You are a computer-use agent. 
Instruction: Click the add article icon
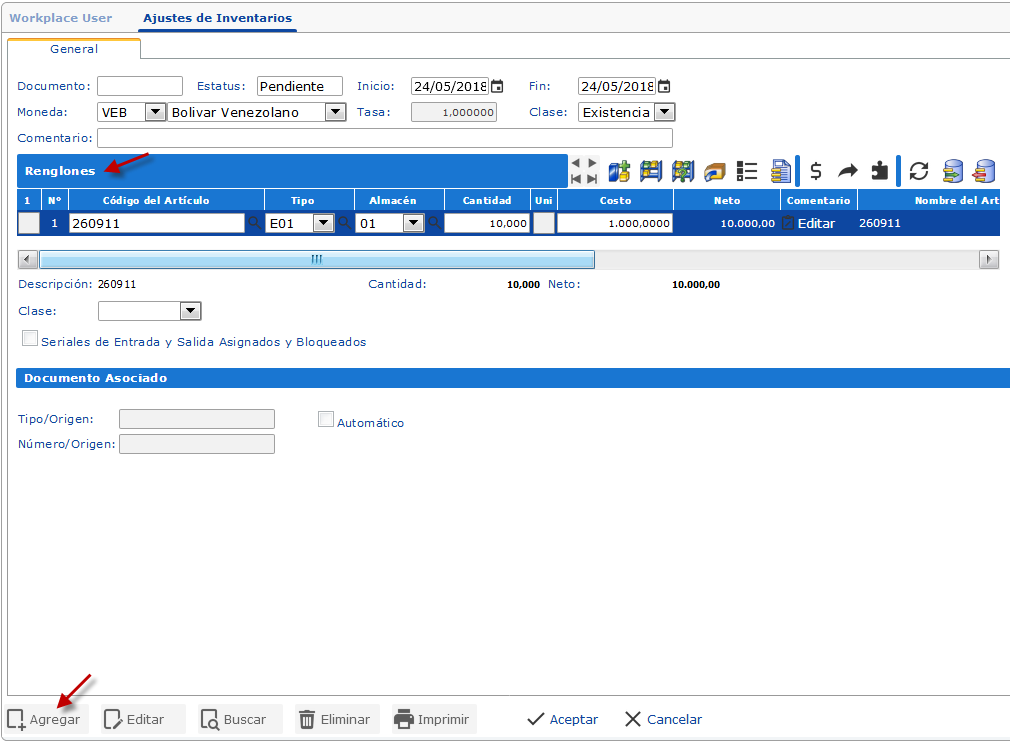(x=619, y=171)
